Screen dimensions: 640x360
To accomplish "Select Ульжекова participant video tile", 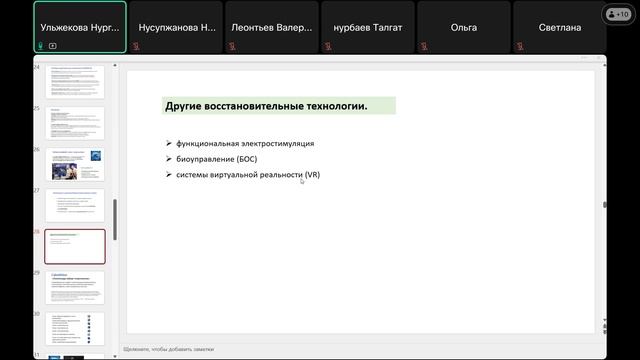I will pyautogui.click(x=80, y=27).
